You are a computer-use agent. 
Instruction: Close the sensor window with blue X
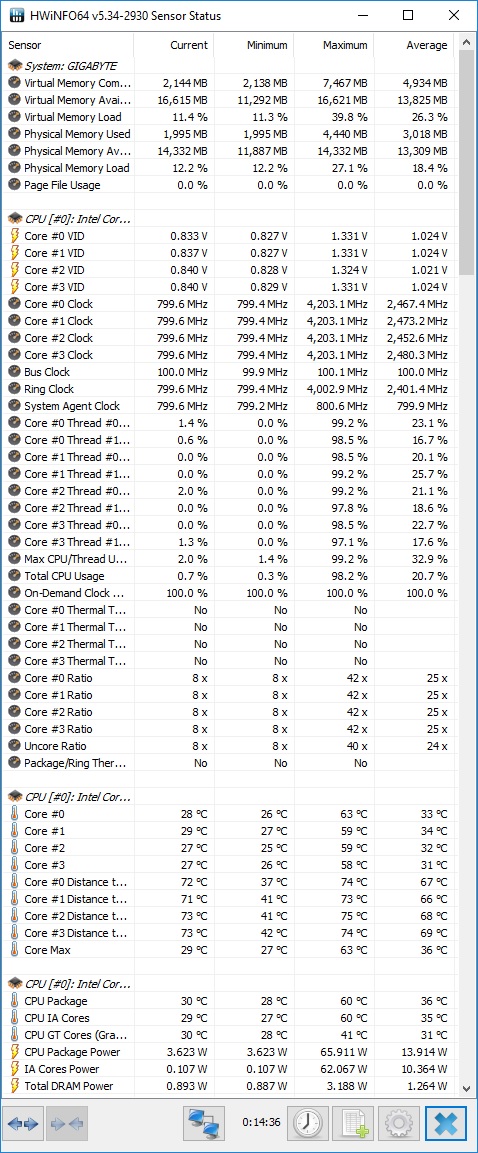tap(446, 1124)
